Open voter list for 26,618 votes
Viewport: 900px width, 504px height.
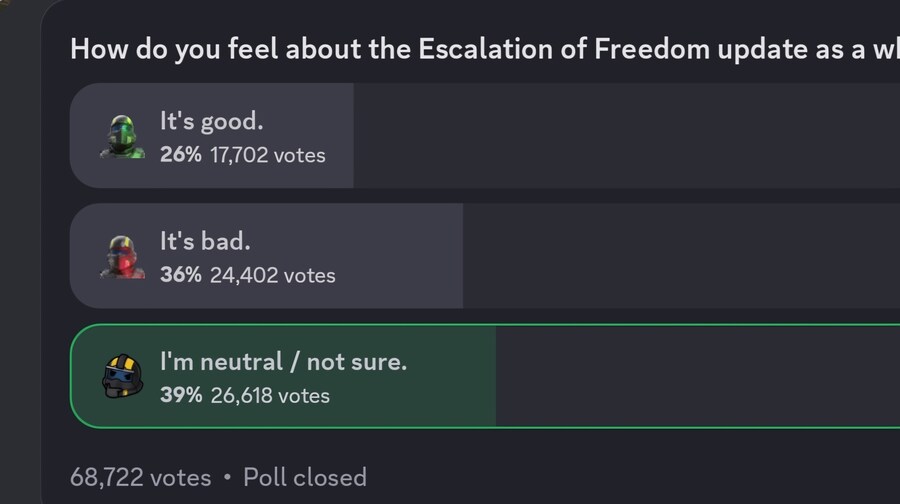click(270, 395)
